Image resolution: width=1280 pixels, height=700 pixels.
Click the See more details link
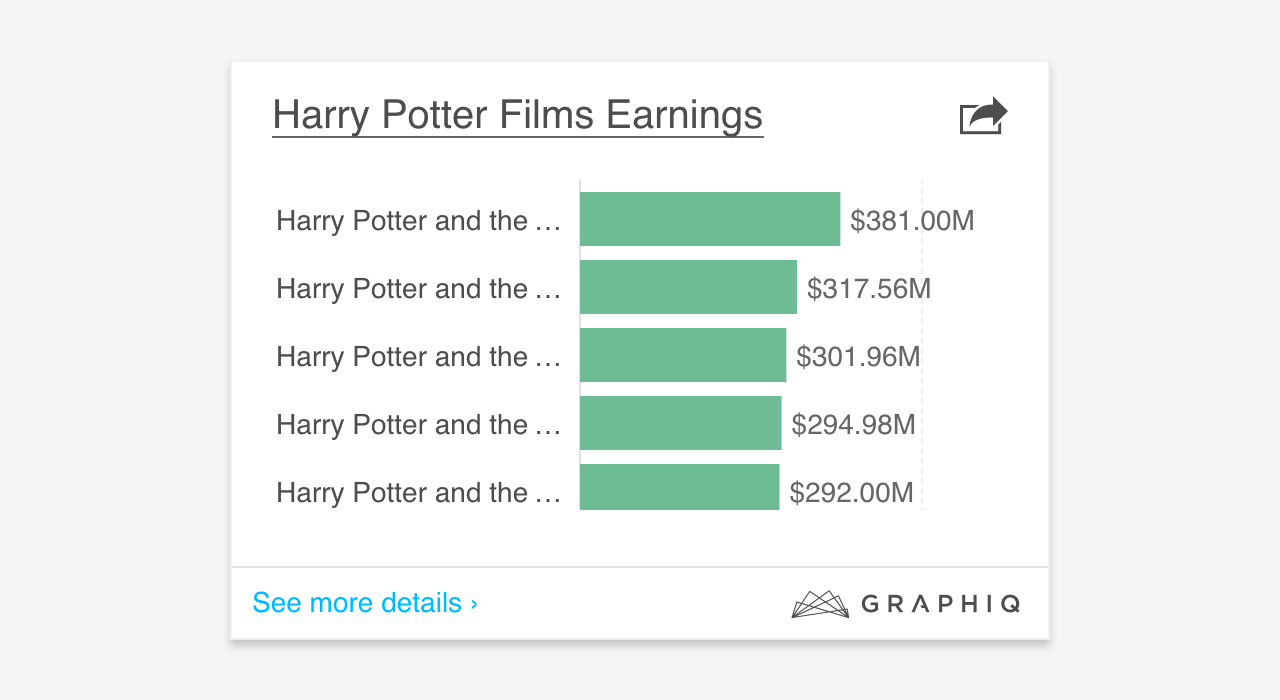pos(357,603)
